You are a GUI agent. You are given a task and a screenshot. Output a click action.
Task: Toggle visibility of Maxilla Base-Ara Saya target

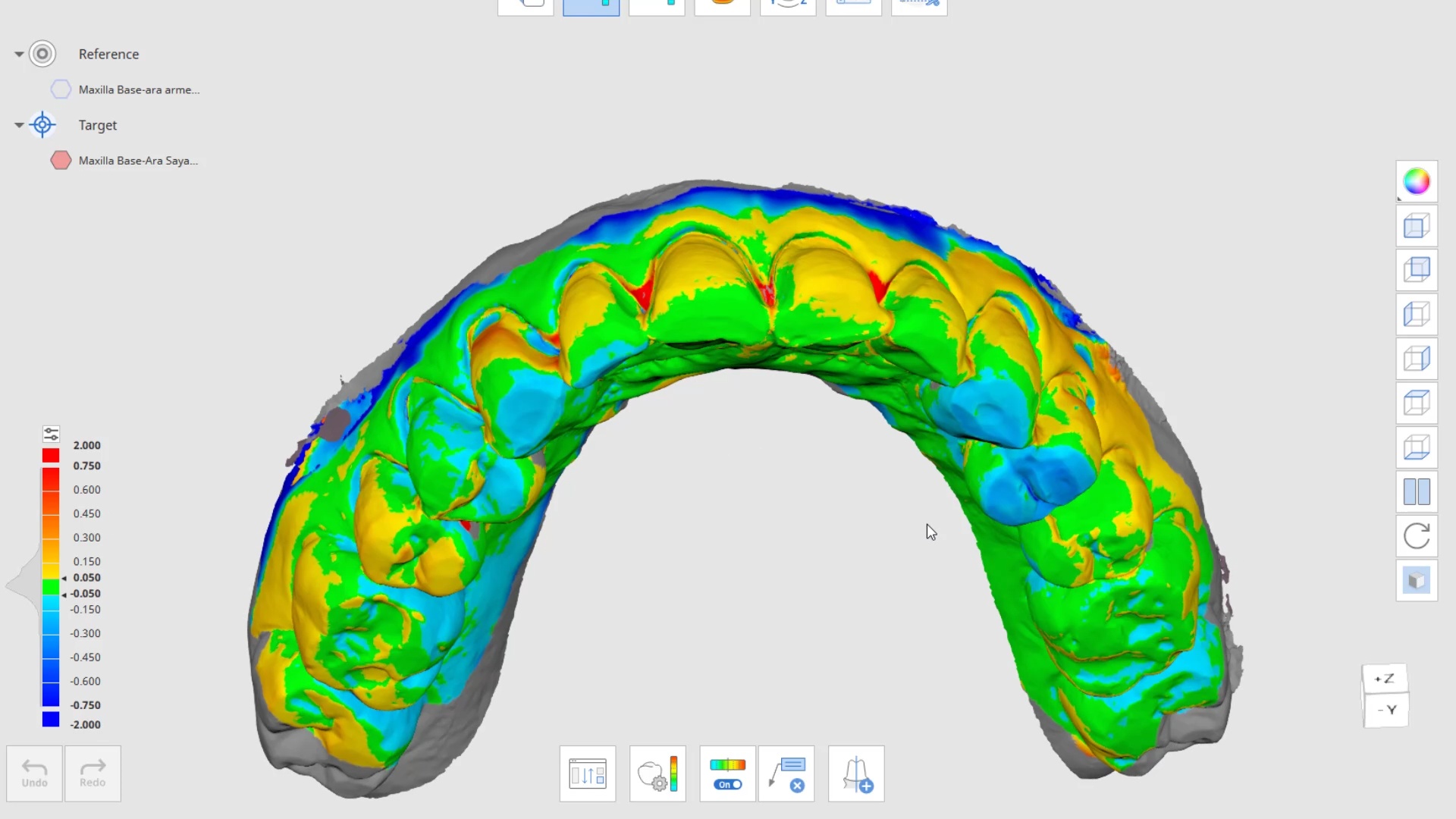[x=61, y=161]
